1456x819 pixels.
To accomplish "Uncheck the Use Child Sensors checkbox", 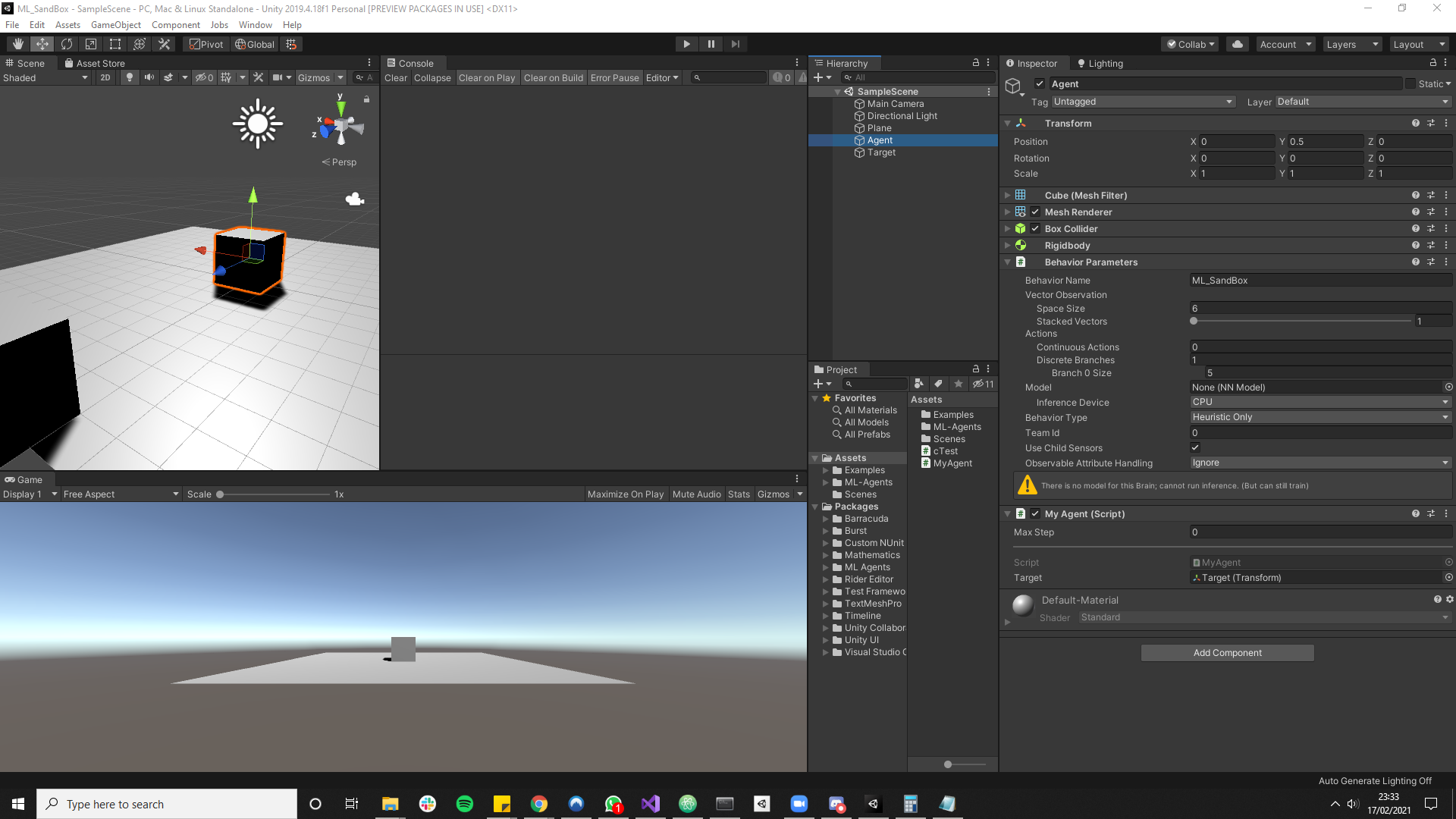I will click(x=1195, y=447).
